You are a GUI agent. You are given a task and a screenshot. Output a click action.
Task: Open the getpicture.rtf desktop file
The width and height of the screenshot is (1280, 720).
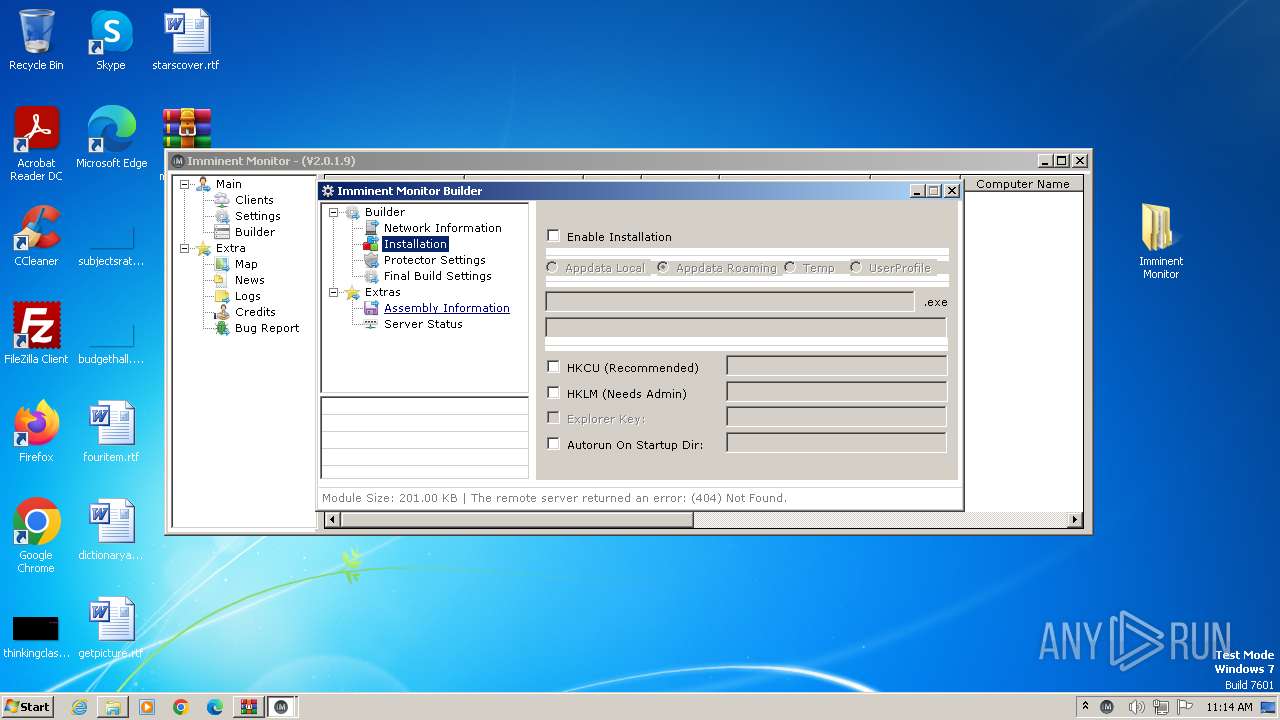(111, 628)
